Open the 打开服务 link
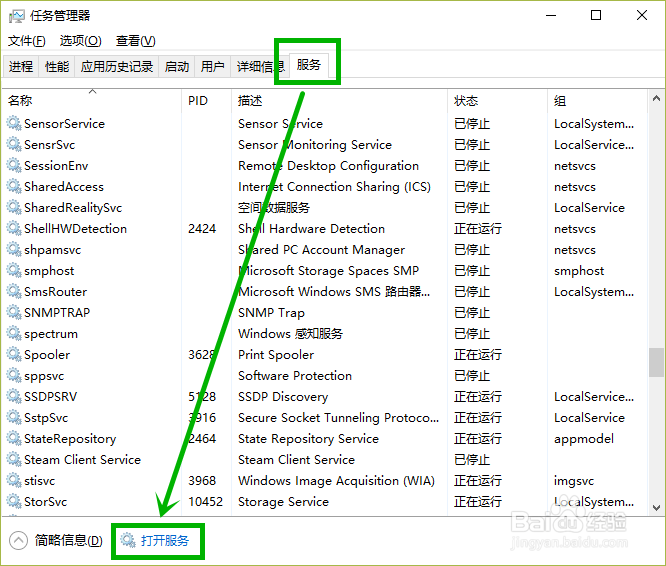This screenshot has height=566, width=666. [x=165, y=541]
